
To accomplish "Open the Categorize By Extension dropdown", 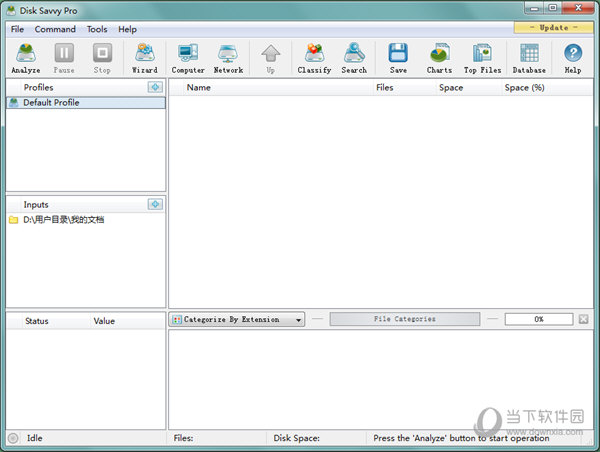I will coord(236,319).
